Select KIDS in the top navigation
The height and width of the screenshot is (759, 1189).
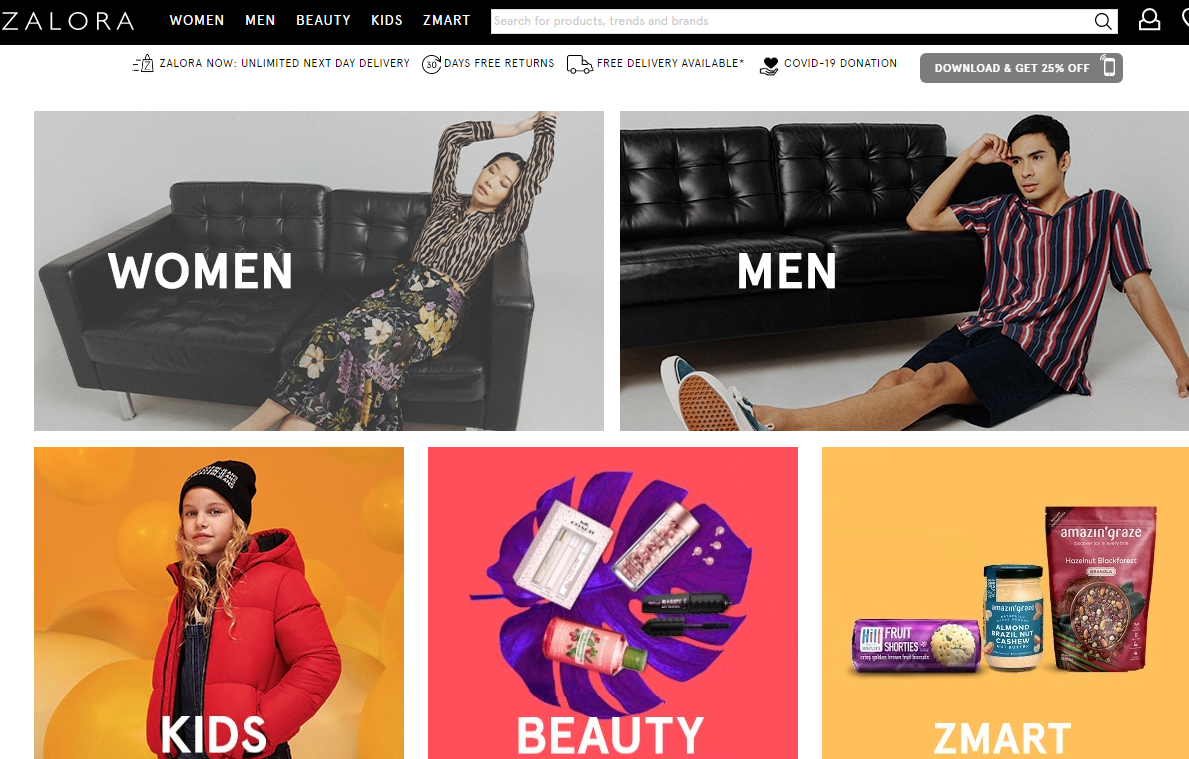(x=387, y=20)
